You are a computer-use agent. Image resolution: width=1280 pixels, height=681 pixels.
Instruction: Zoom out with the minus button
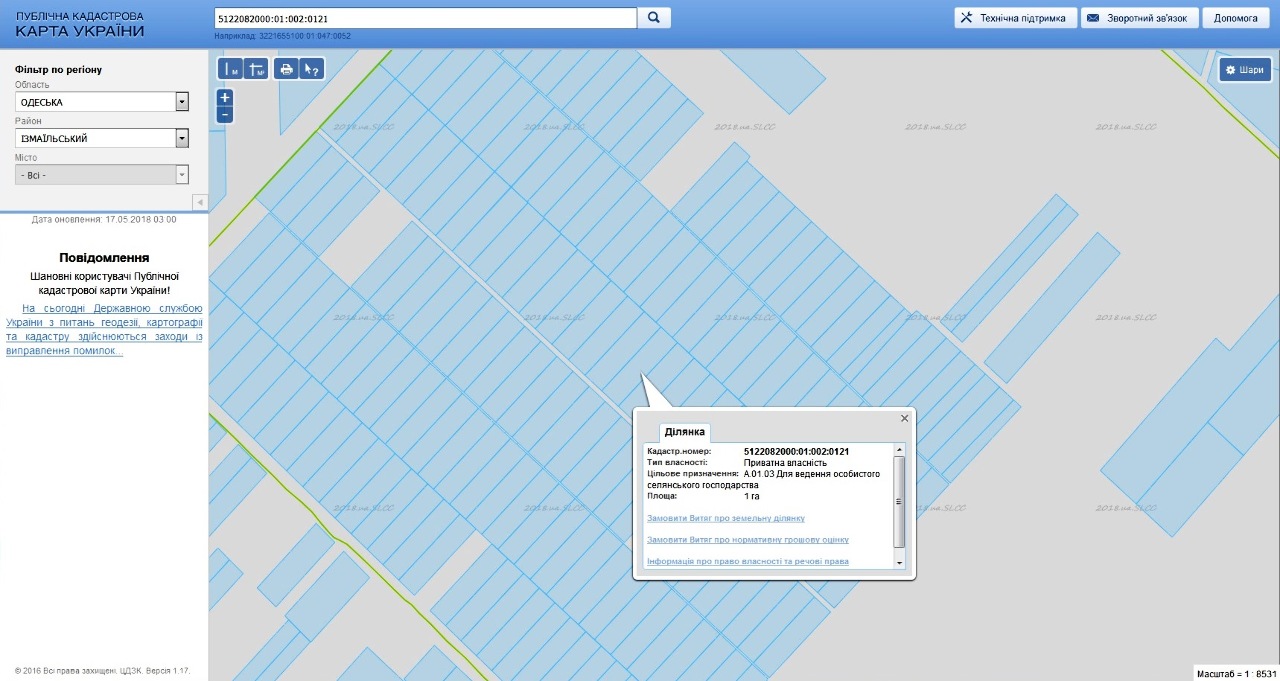(x=225, y=115)
